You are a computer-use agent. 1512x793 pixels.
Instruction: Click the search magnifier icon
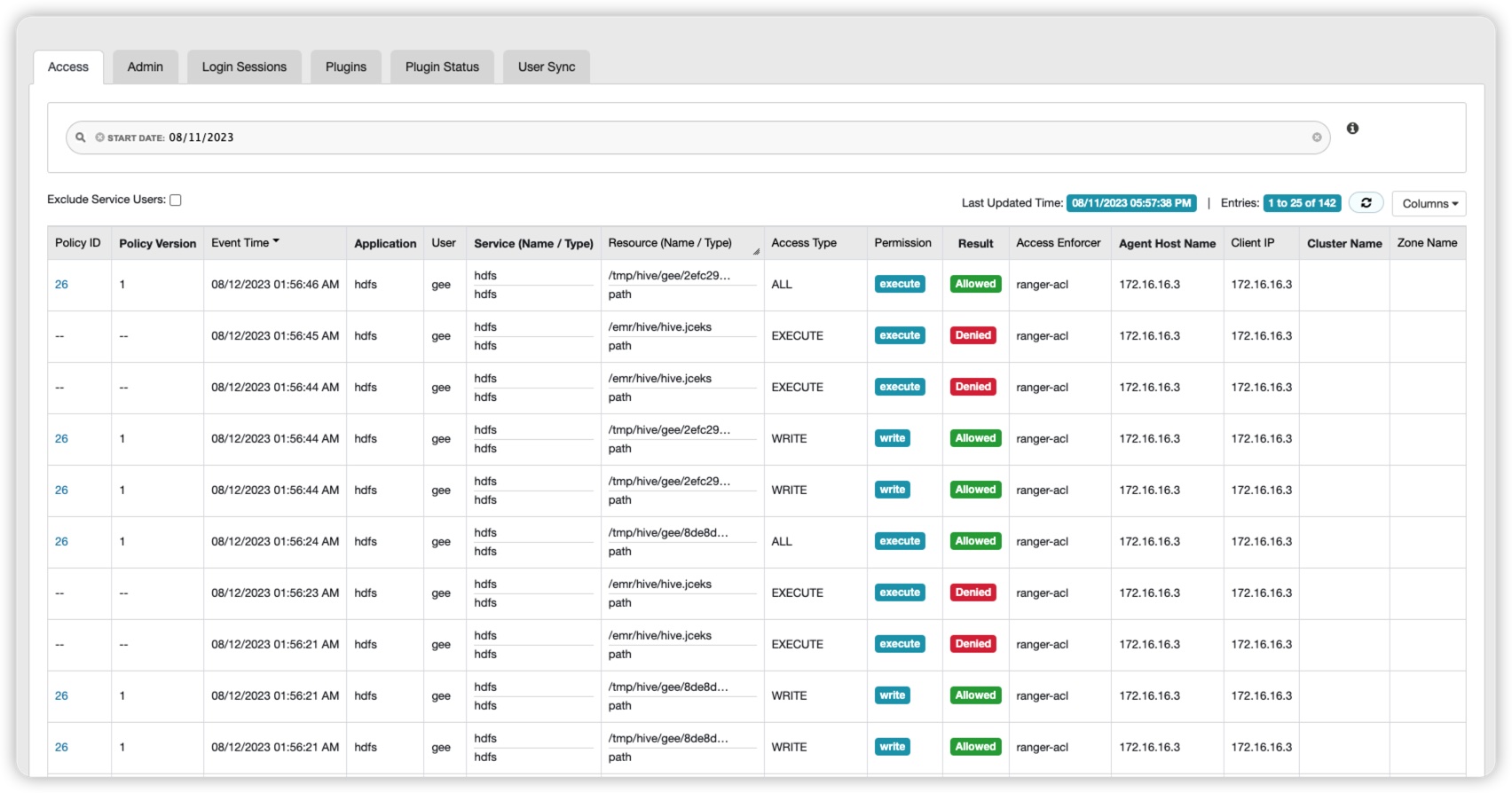coord(80,137)
